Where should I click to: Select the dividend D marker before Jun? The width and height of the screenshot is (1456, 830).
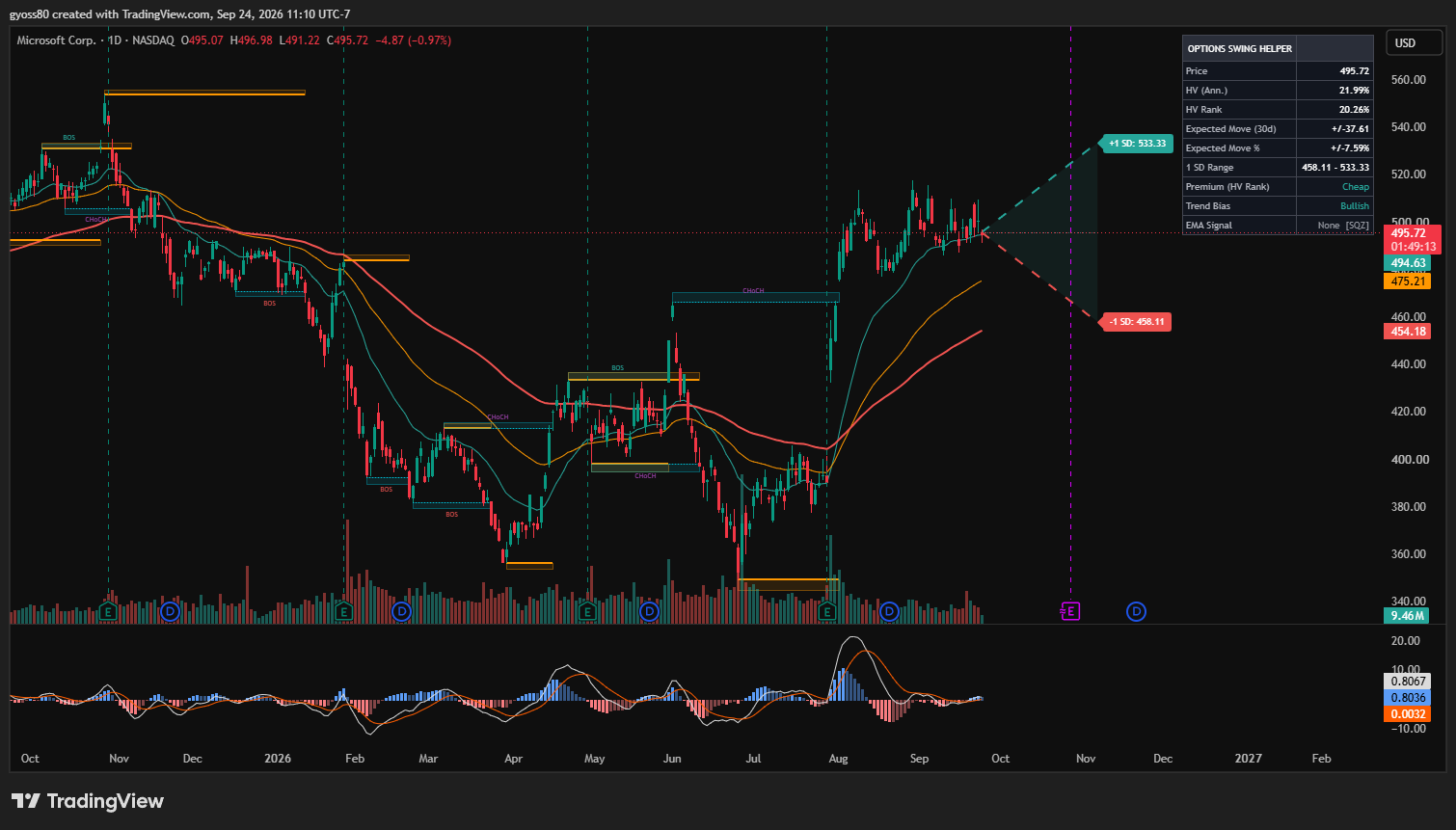(x=650, y=611)
